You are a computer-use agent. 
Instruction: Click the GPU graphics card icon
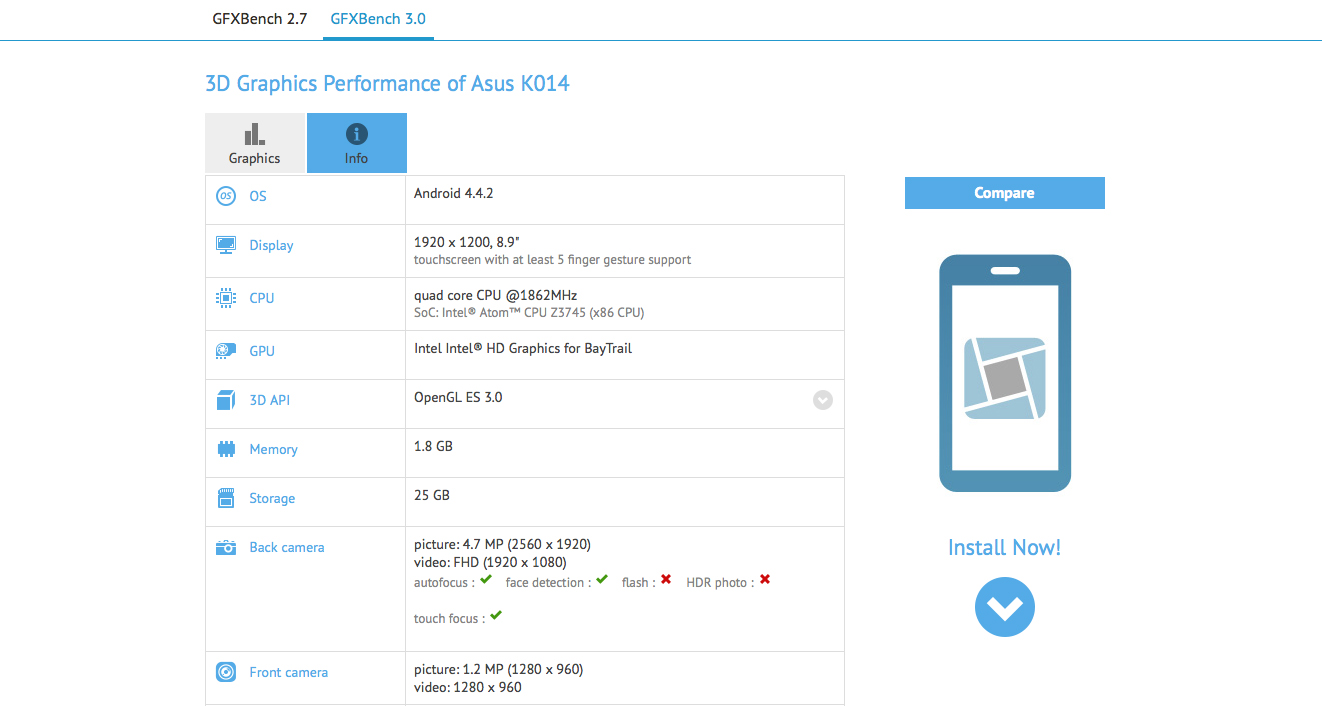[x=226, y=351]
